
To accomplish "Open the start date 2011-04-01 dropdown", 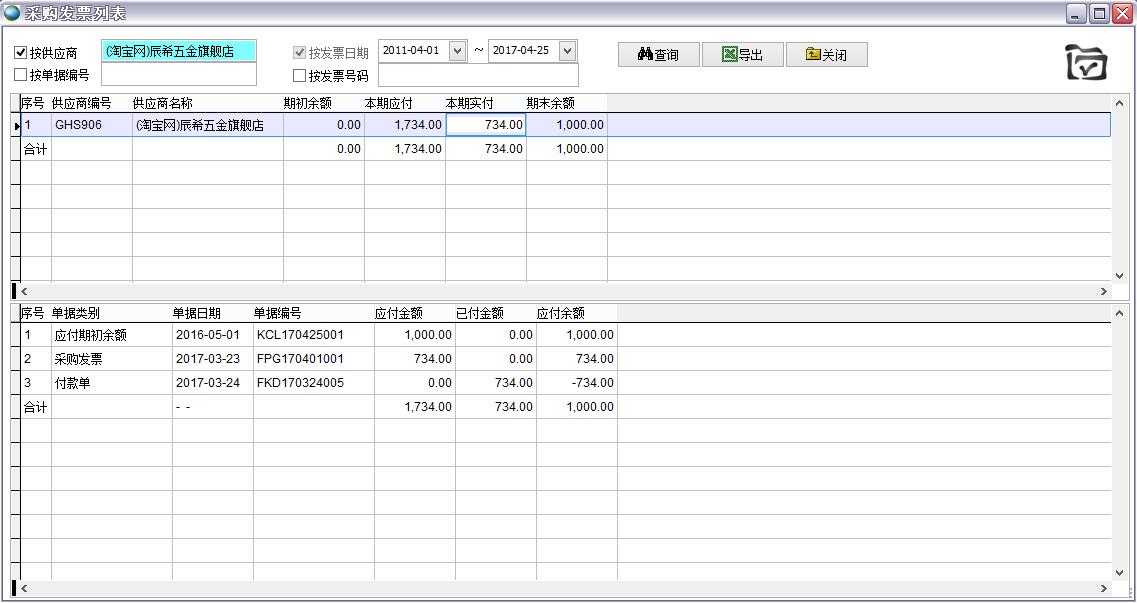I will pos(458,51).
